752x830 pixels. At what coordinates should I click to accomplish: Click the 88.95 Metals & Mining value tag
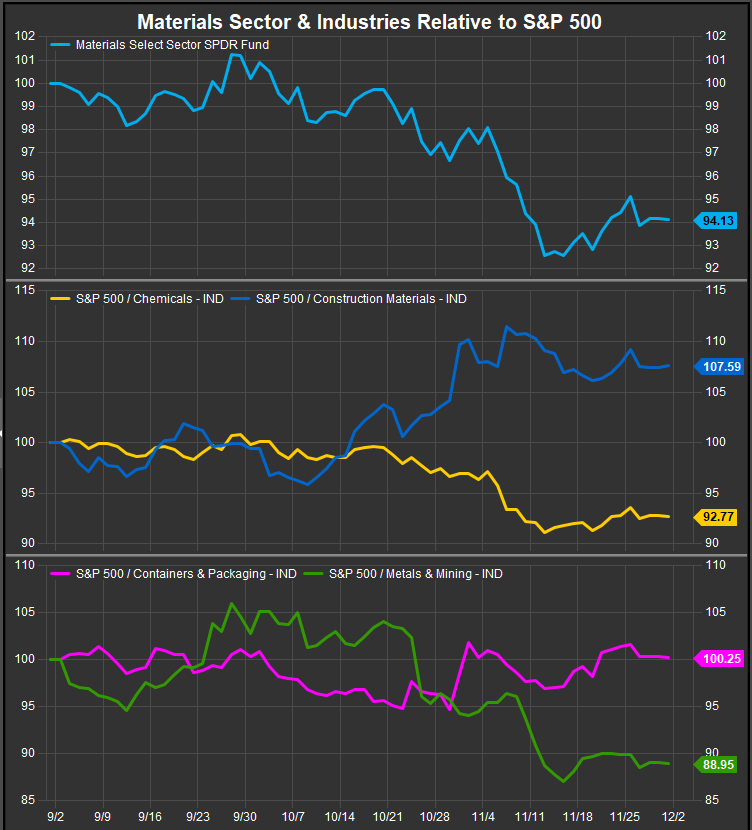(715, 765)
